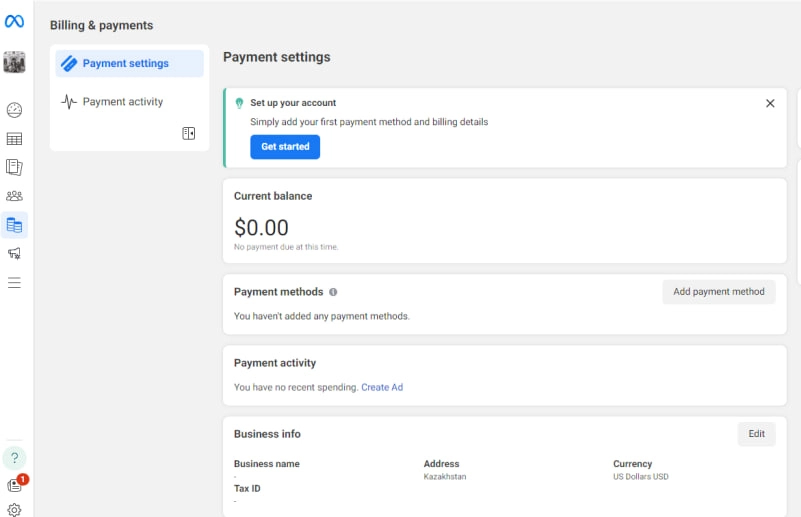Open the Audiences people icon
The height and width of the screenshot is (517, 801).
pos(14,196)
